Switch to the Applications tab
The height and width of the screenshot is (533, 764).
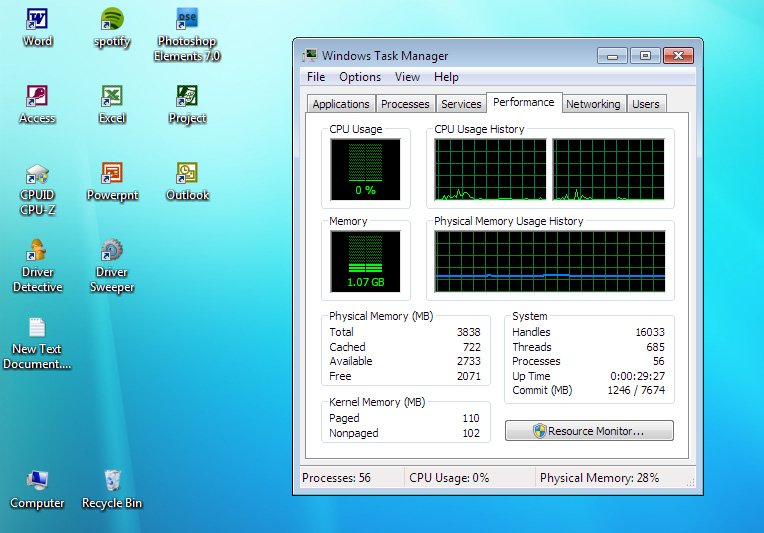pos(341,104)
